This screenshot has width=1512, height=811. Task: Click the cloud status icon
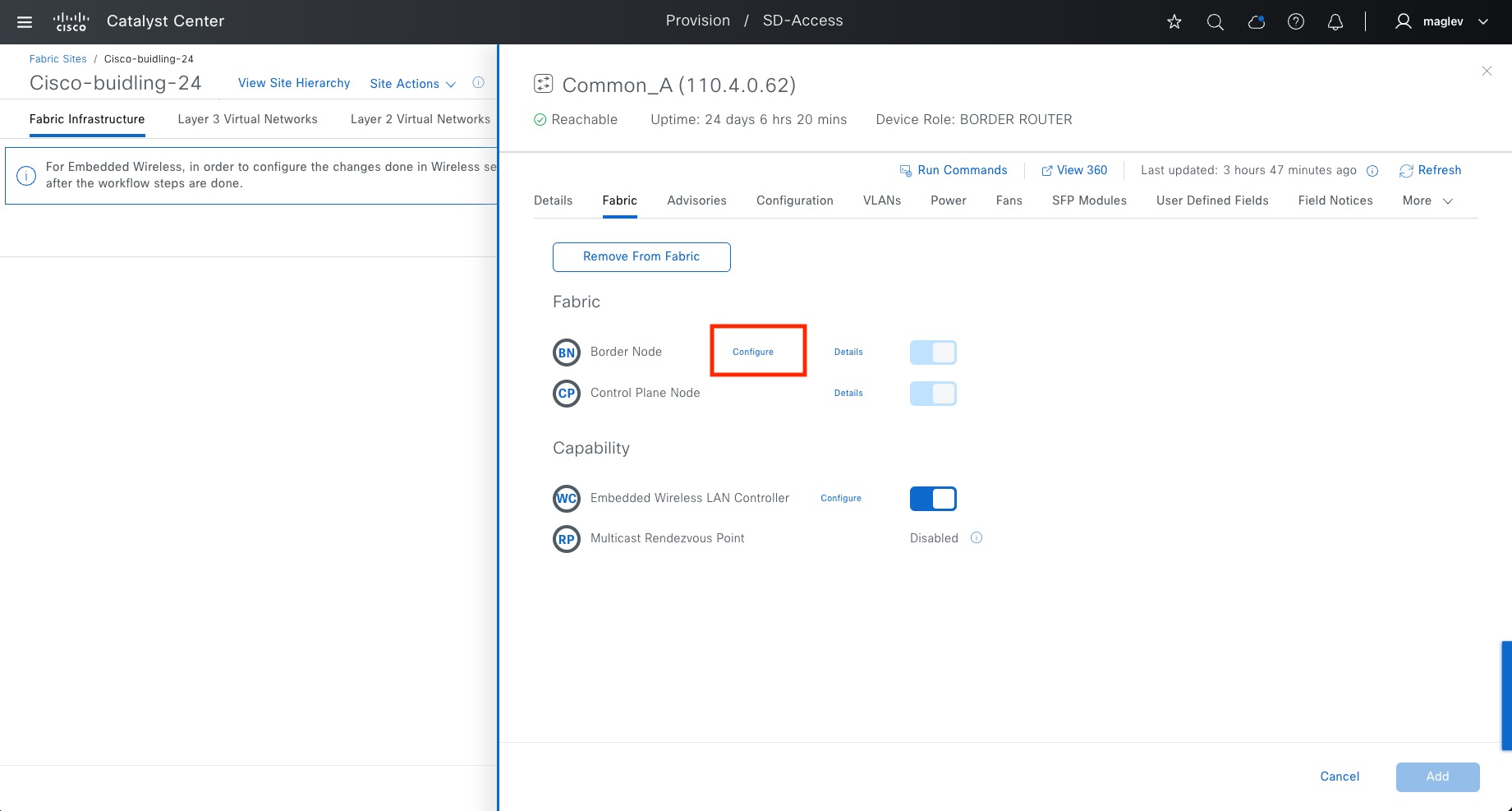coord(1256,22)
